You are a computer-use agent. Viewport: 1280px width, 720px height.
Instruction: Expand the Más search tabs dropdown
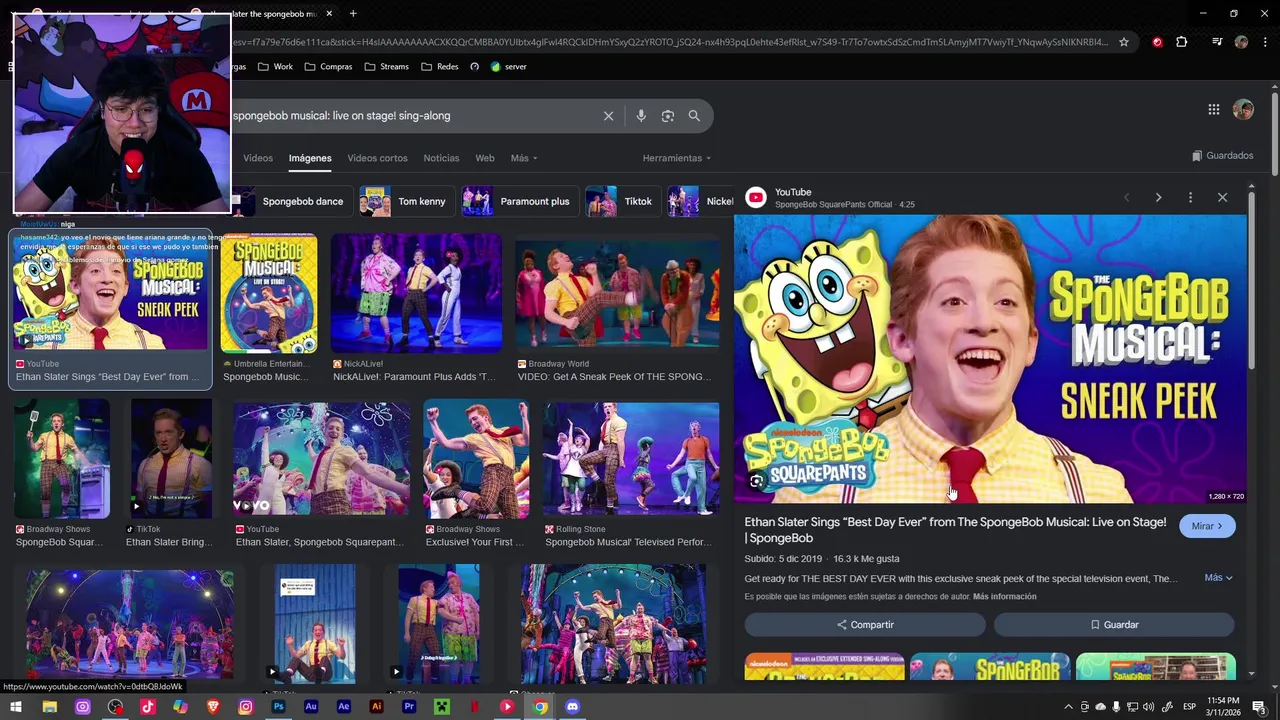[x=524, y=158]
